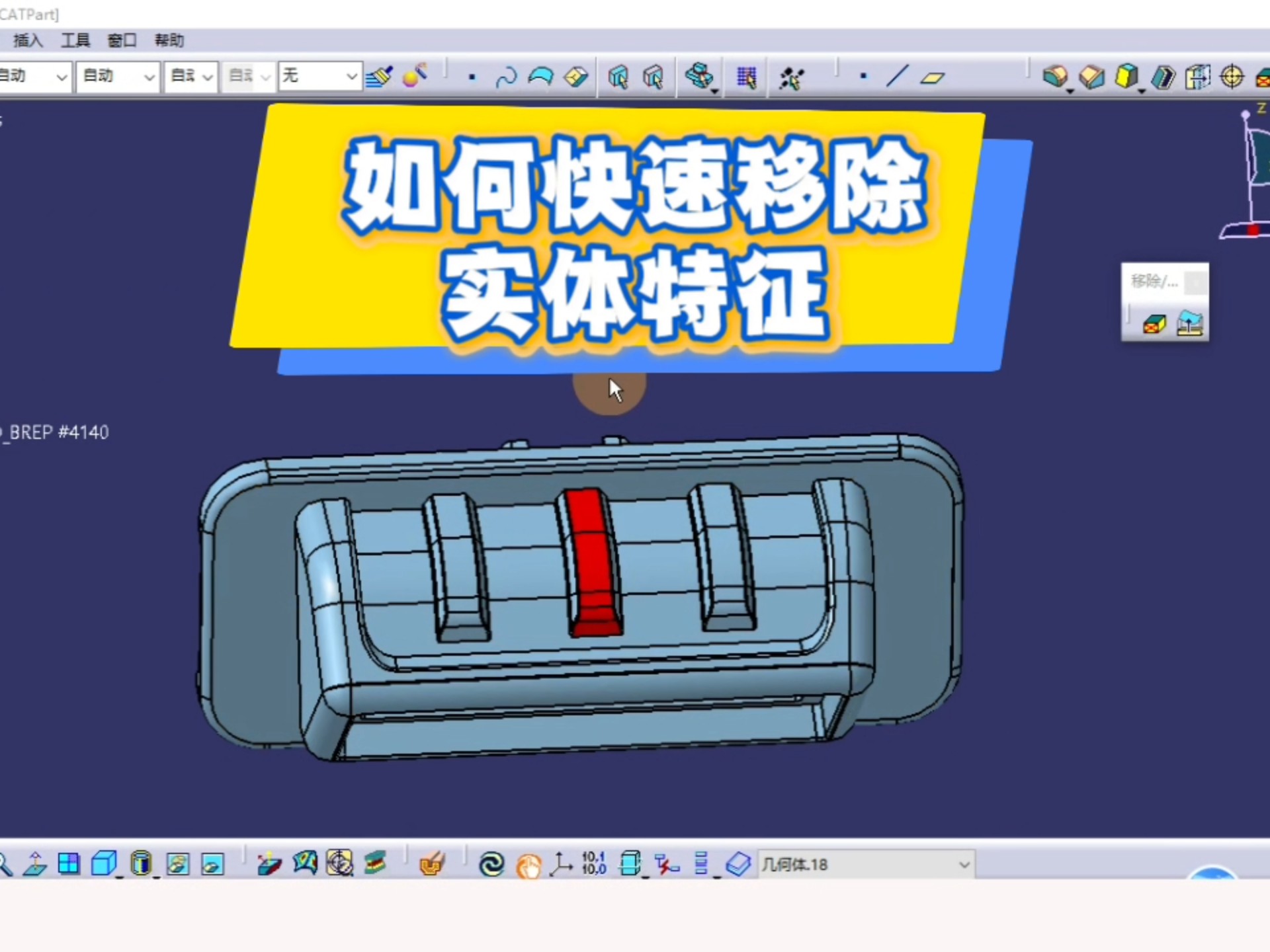Click the grid selection icon
This screenshot has height=952, width=1270.
[x=747, y=77]
